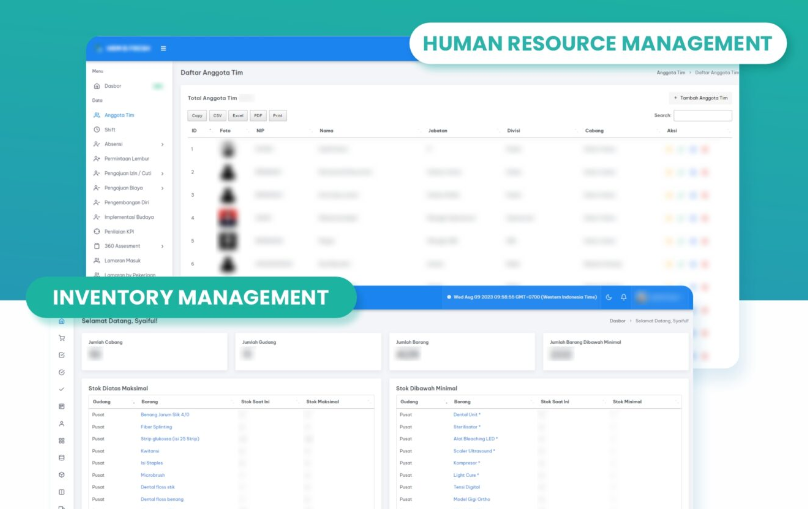Click the home icon in inventory sidebar

coord(61,321)
